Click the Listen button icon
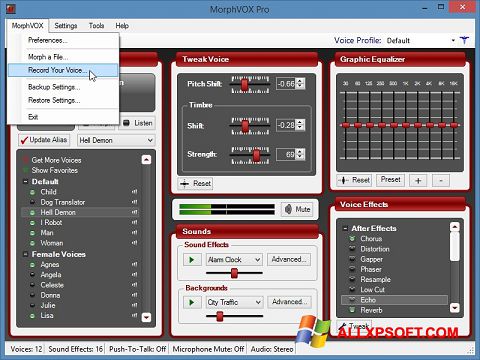Viewport: 480px width, 360px height. 126,123
